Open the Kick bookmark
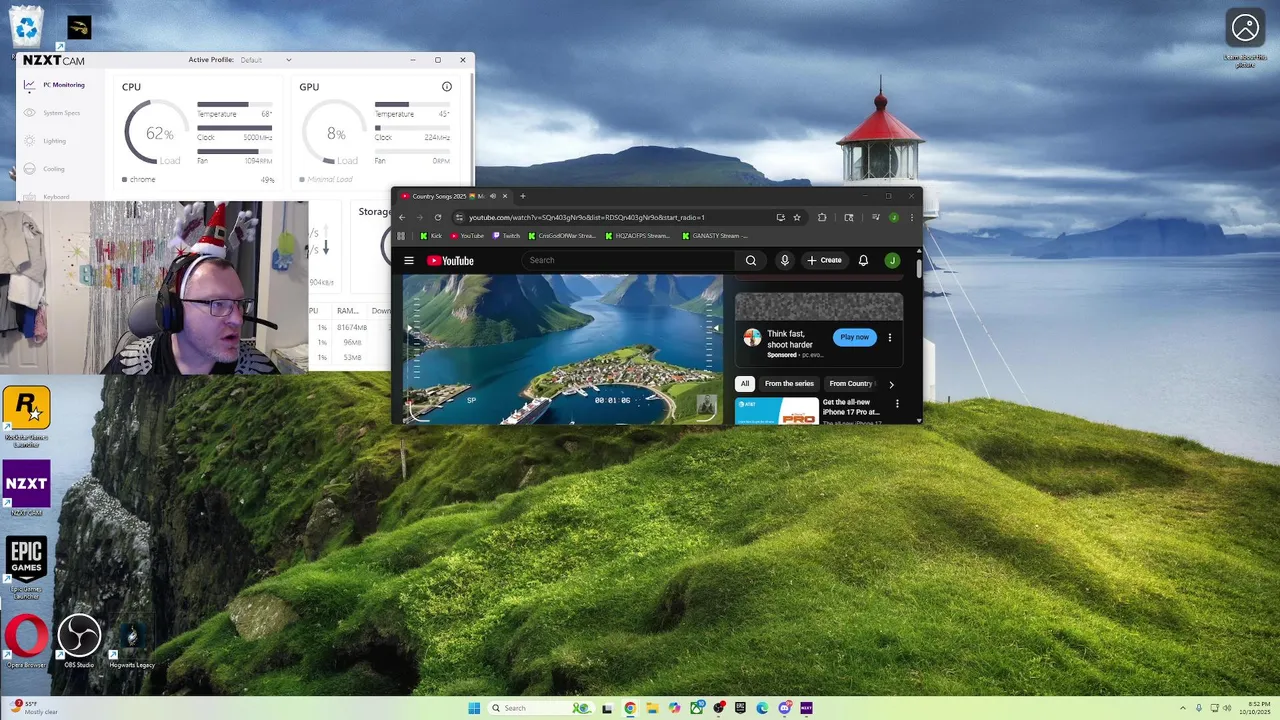Viewport: 1280px width, 720px height. (x=431, y=236)
